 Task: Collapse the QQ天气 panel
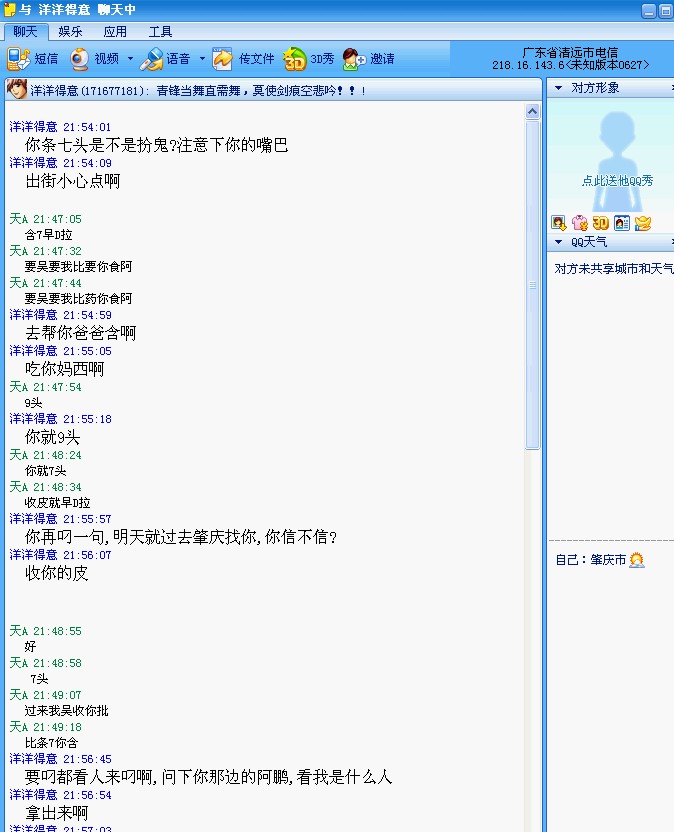(x=558, y=242)
